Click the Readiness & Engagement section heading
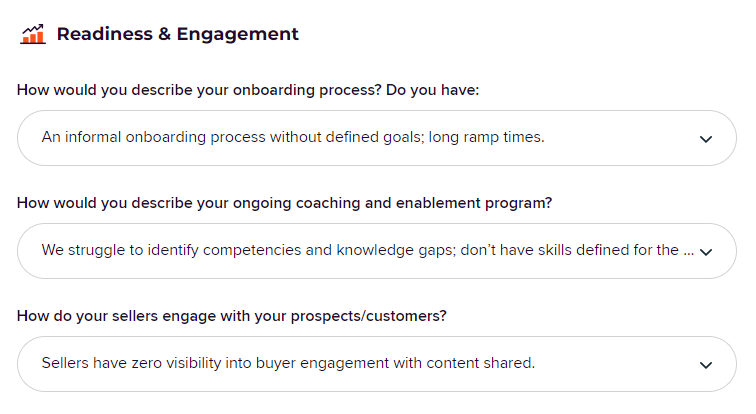Viewport: 756px width, 414px height. point(177,34)
